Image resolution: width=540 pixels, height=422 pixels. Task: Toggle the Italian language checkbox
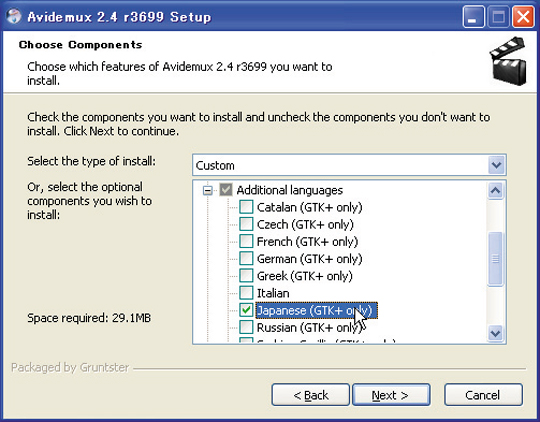point(246,293)
